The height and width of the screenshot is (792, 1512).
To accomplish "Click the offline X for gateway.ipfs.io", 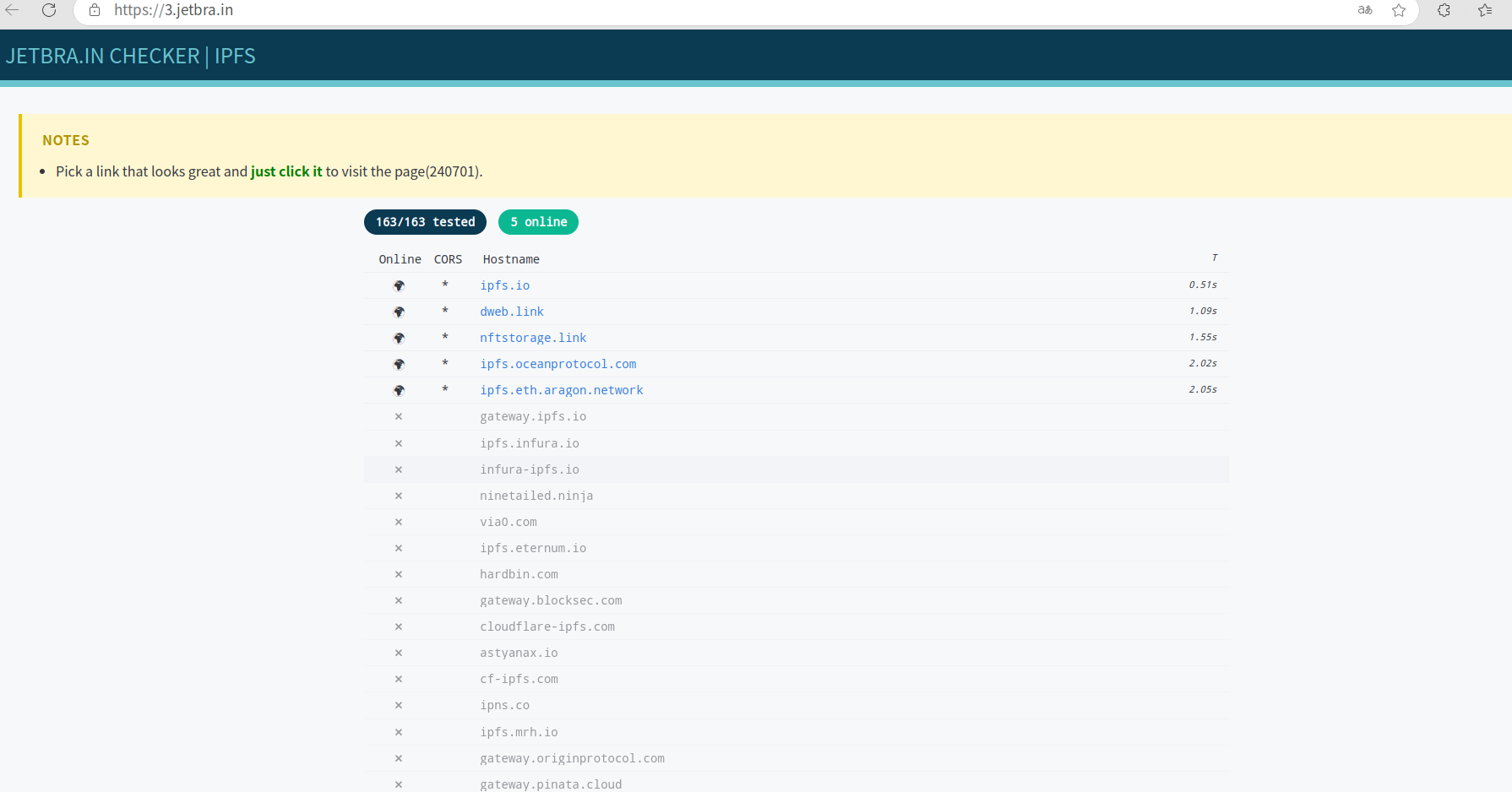I will pos(399,416).
